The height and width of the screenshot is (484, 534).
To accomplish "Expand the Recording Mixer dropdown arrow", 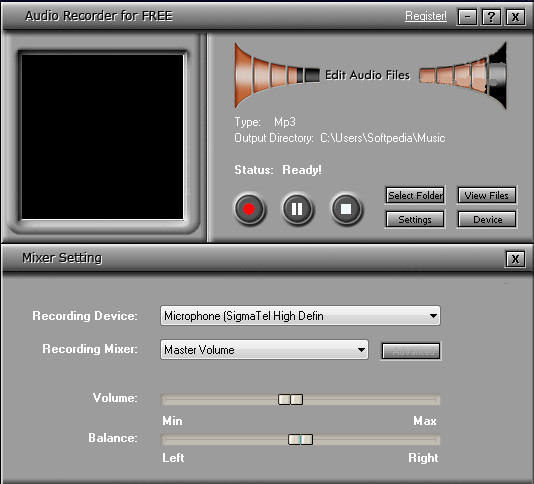I will click(x=361, y=349).
